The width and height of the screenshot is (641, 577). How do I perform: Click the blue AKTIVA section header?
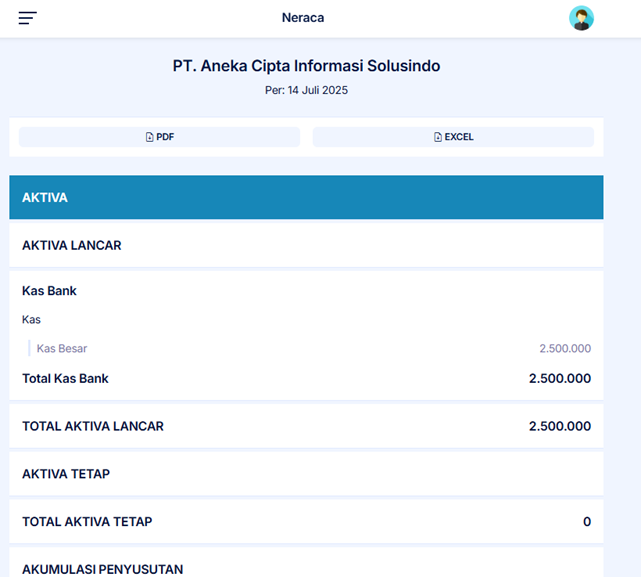pos(306,198)
